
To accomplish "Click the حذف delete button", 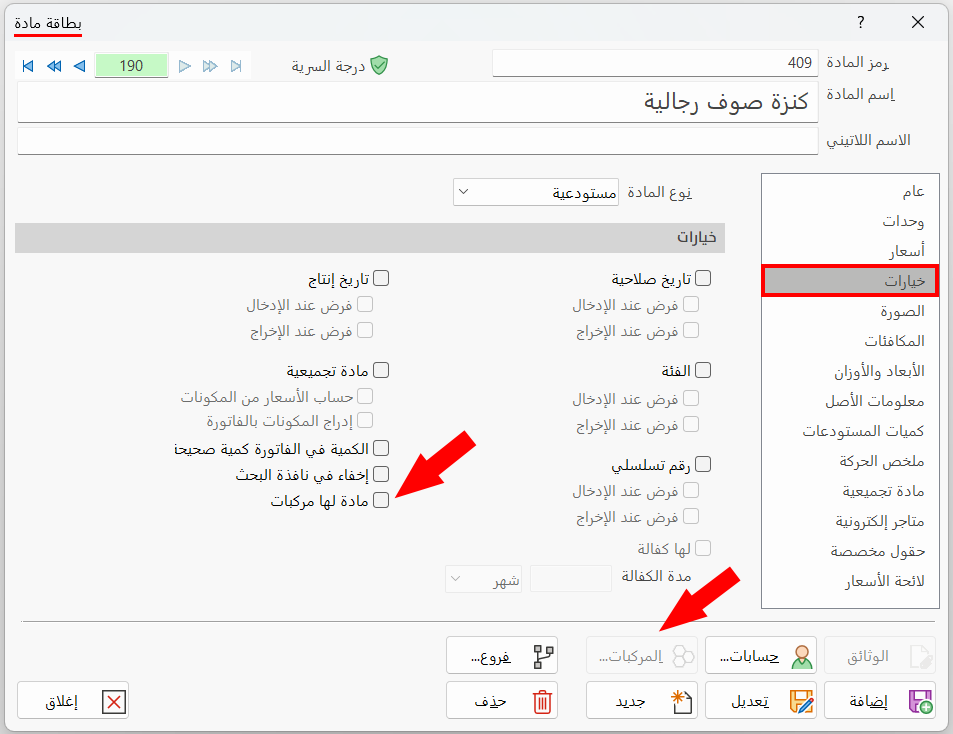I will [501, 701].
